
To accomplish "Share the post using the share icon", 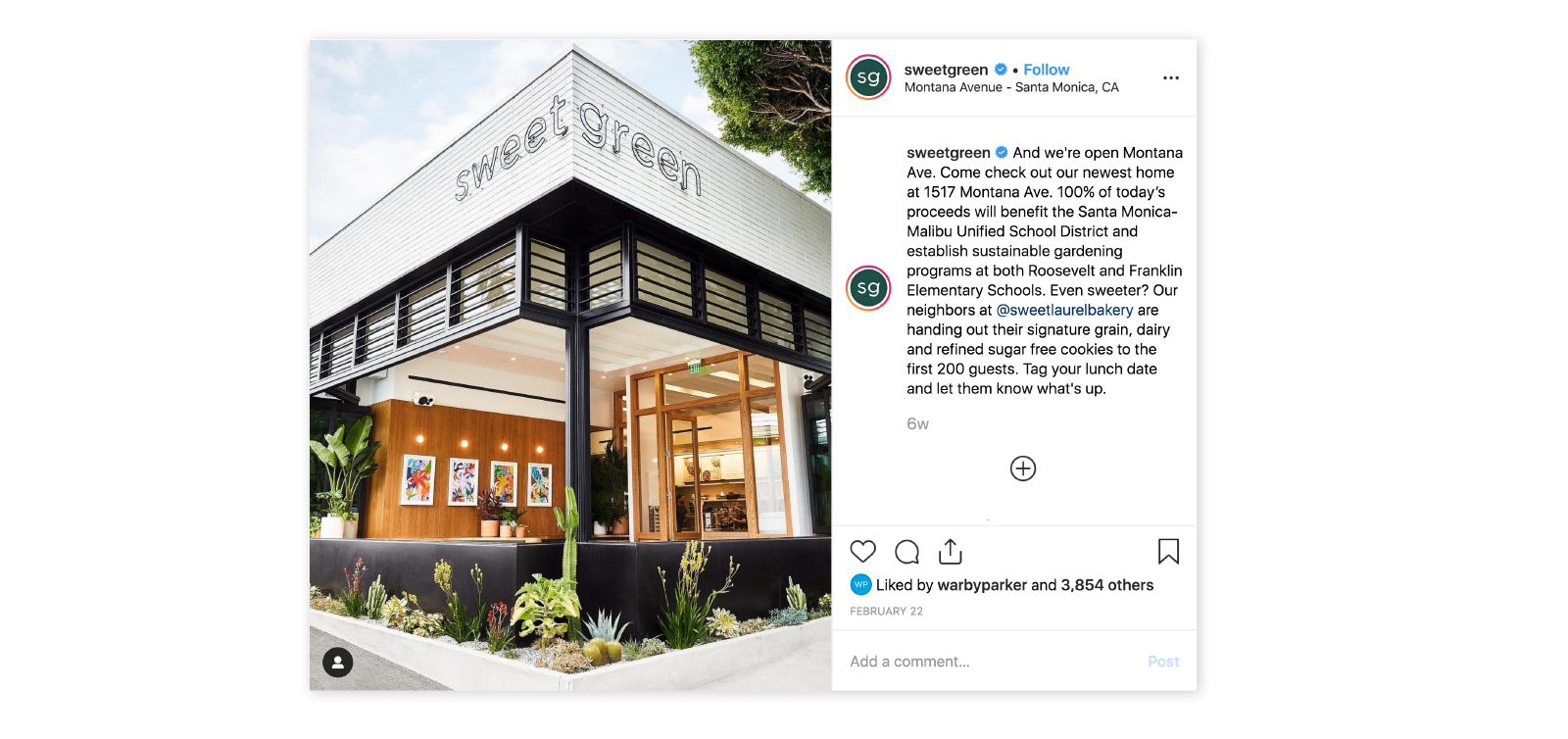I will (x=951, y=552).
